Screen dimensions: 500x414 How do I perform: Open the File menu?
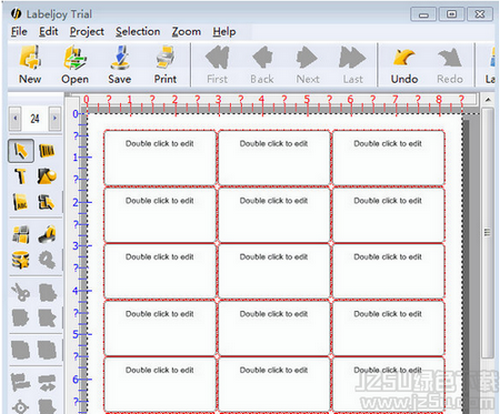tap(19, 32)
